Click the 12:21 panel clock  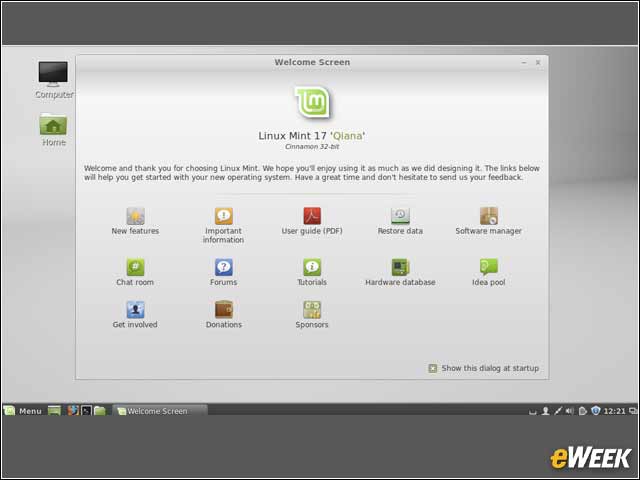coord(614,411)
